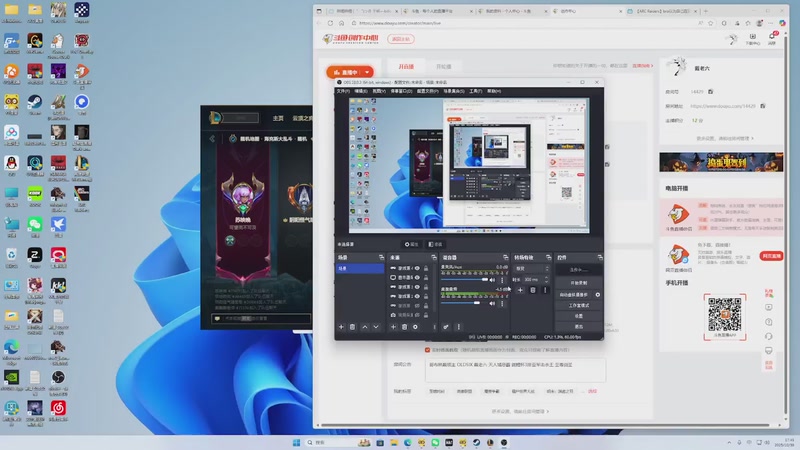This screenshot has width=800, height=450.
Task: Add page to browser favorites star
Action: tap(711, 23)
